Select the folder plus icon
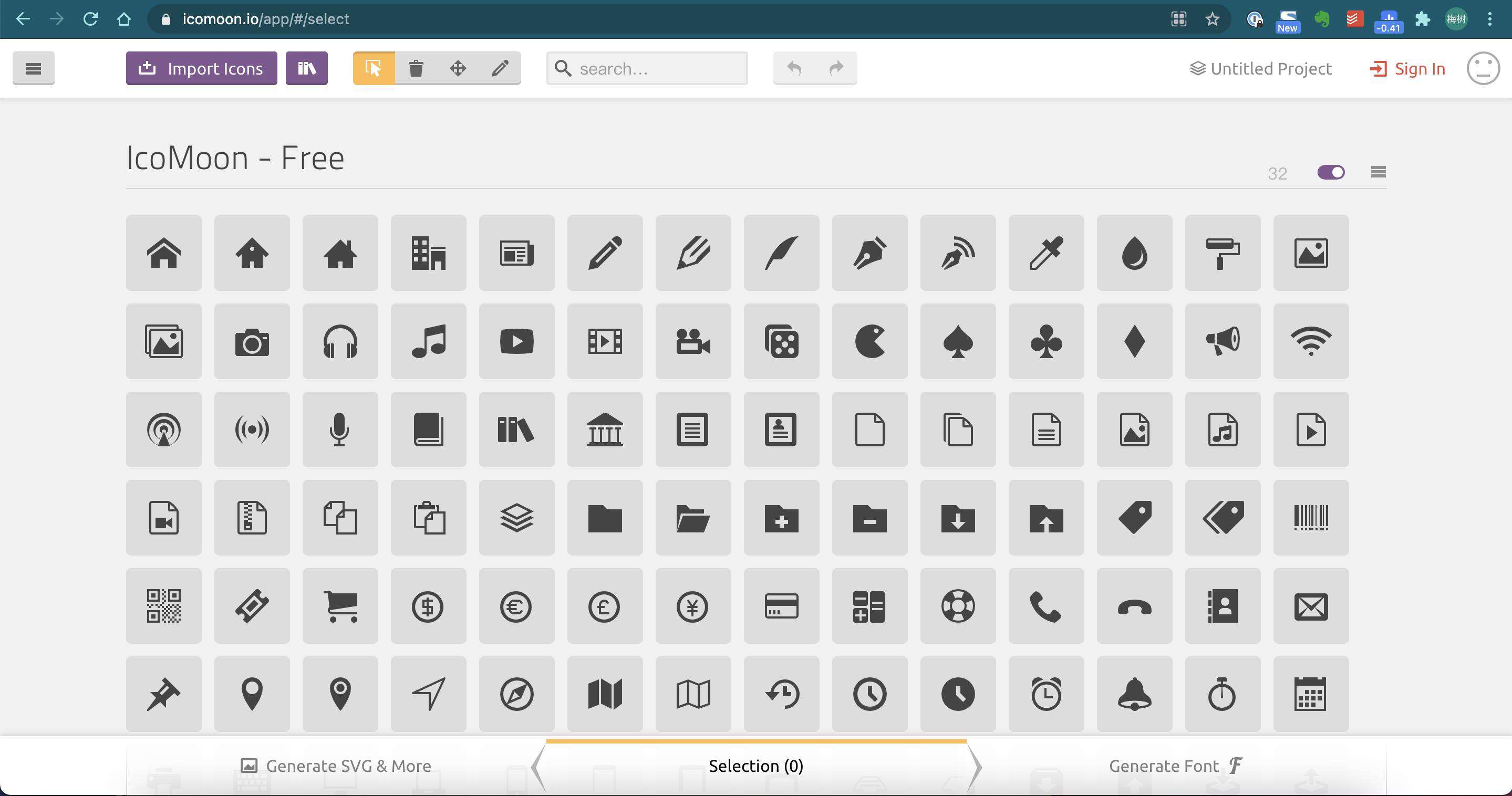The height and width of the screenshot is (796, 1512). [x=781, y=518]
